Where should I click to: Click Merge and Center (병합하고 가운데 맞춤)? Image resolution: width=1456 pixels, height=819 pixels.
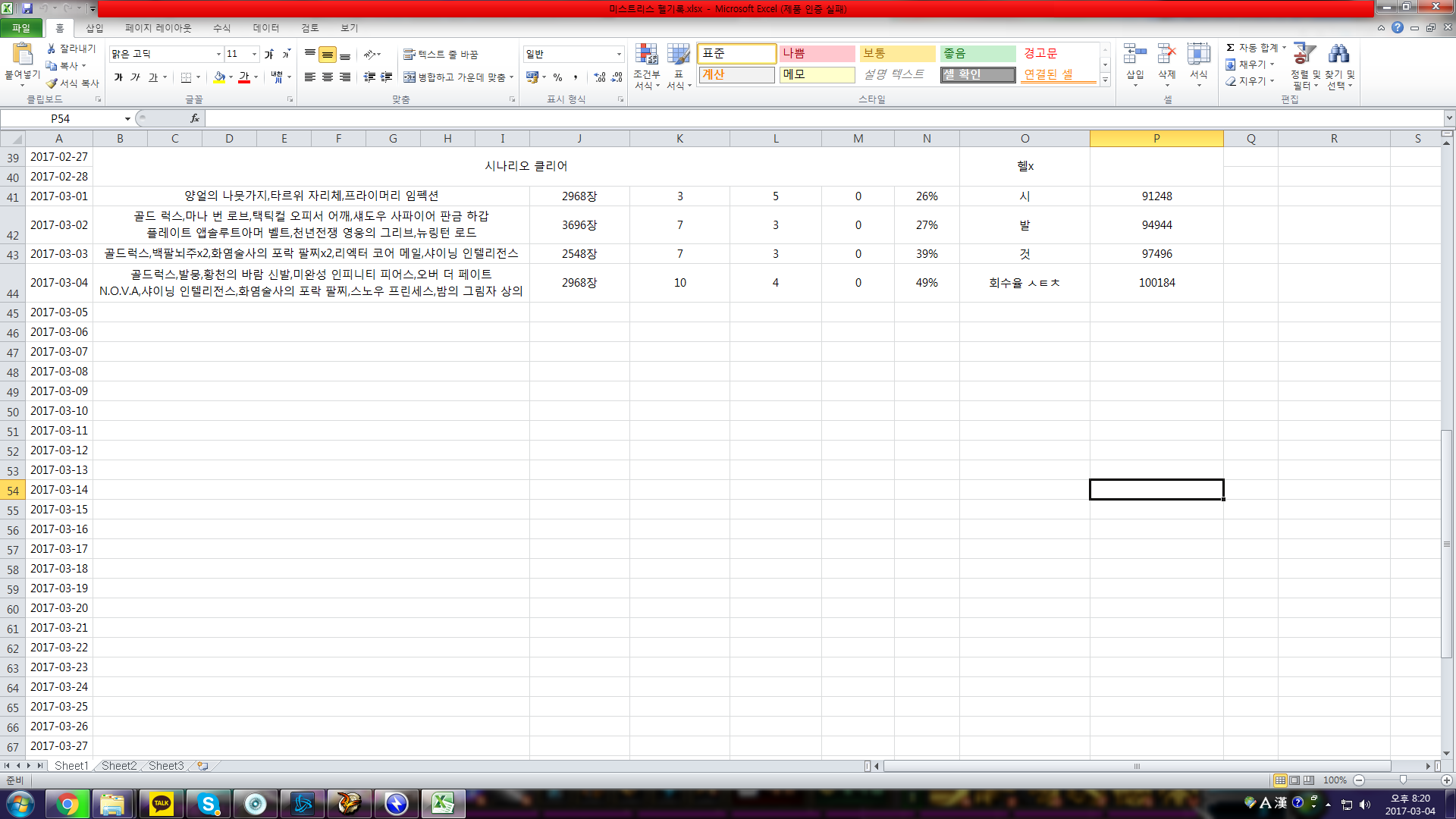(453, 77)
